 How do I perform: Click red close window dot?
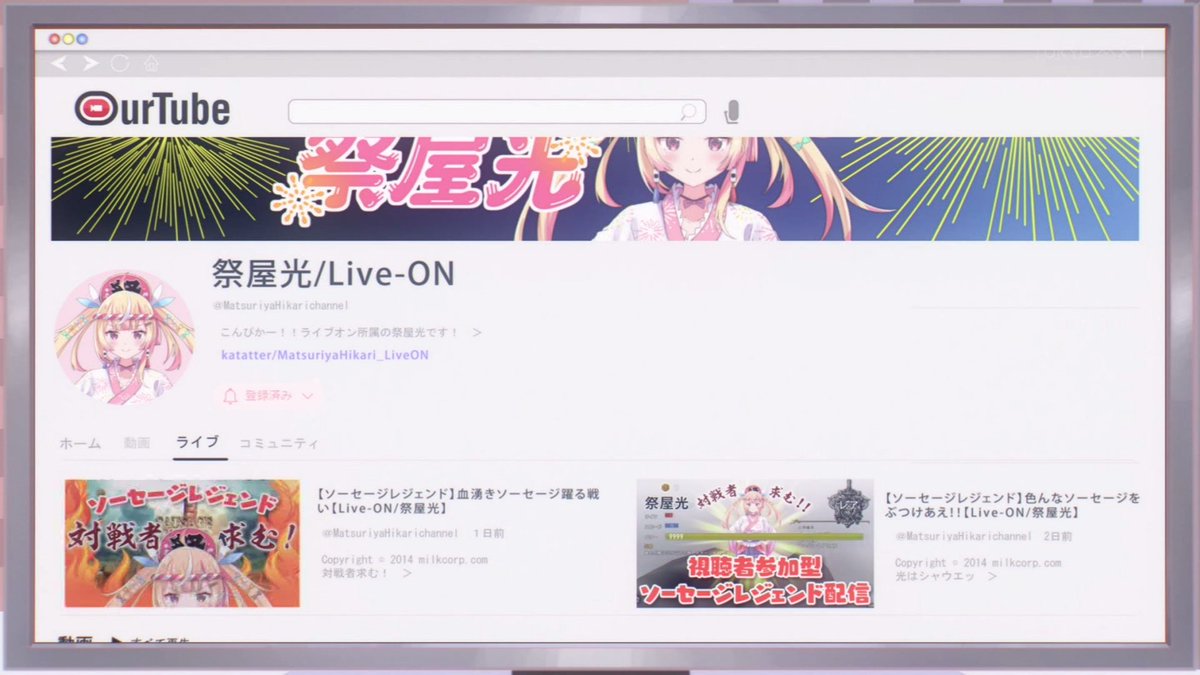point(55,38)
